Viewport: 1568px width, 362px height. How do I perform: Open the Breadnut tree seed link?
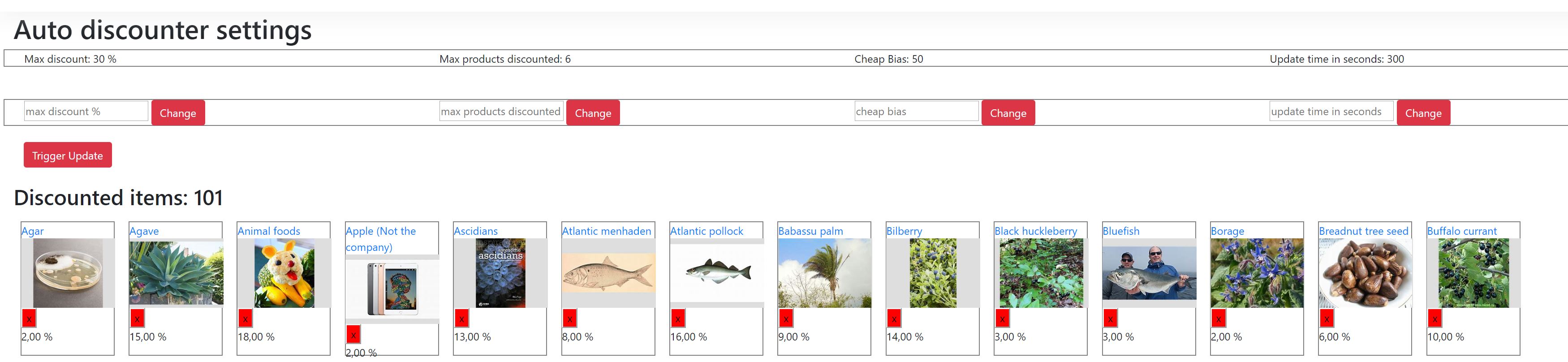point(1363,231)
